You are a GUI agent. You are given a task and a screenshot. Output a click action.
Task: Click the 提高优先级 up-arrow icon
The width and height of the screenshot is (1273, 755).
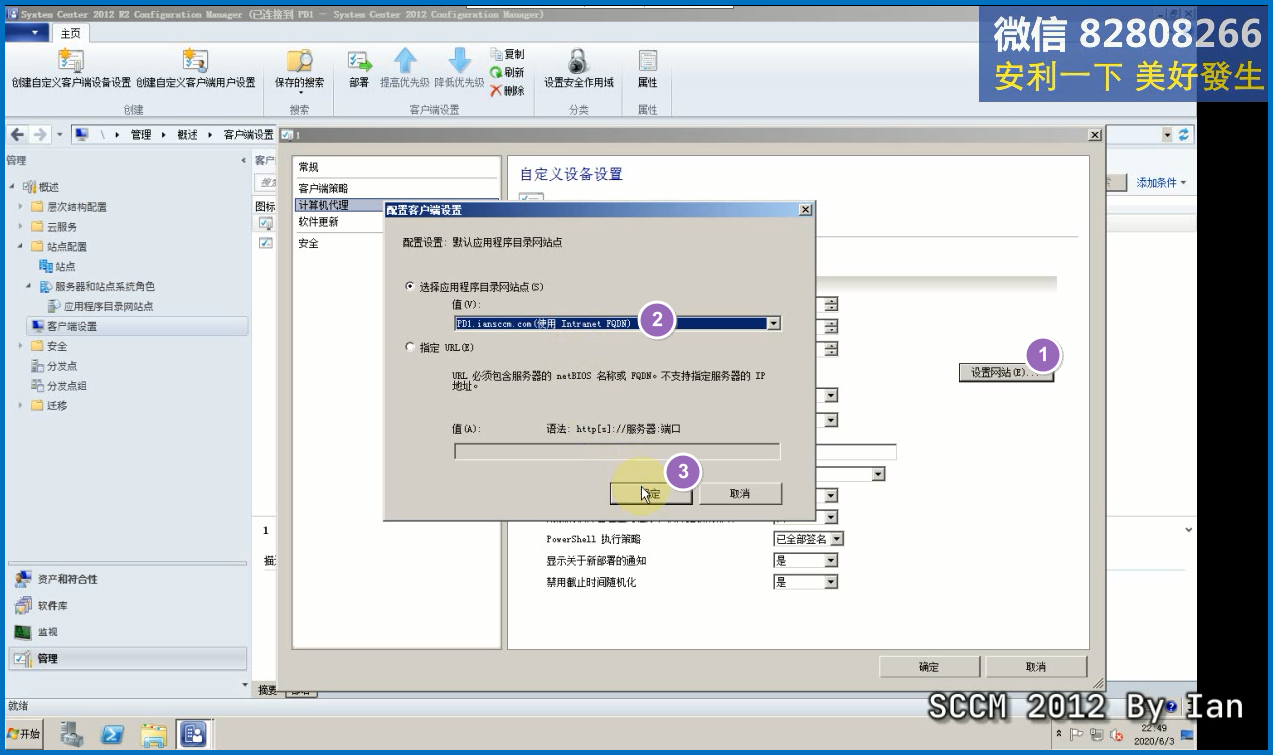coord(405,60)
